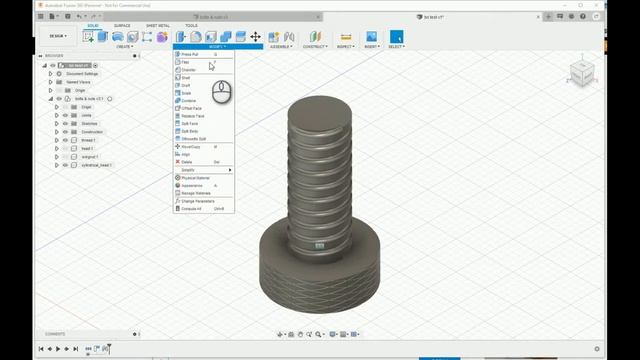Viewport: 640px width, 360px height.
Task: Choose Split Body from Modify menu
Action: (203, 131)
